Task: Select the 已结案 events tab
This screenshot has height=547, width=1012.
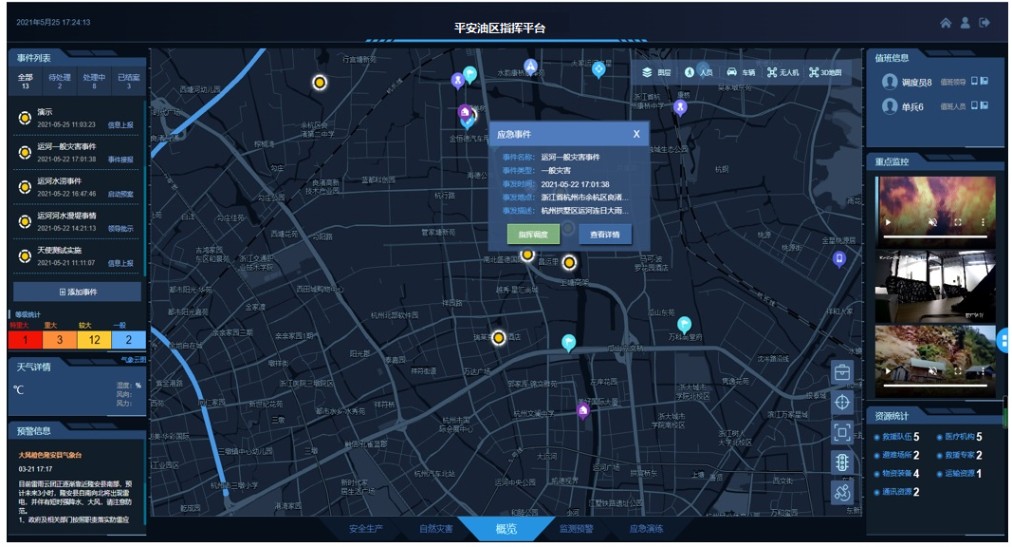Action: click(128, 81)
